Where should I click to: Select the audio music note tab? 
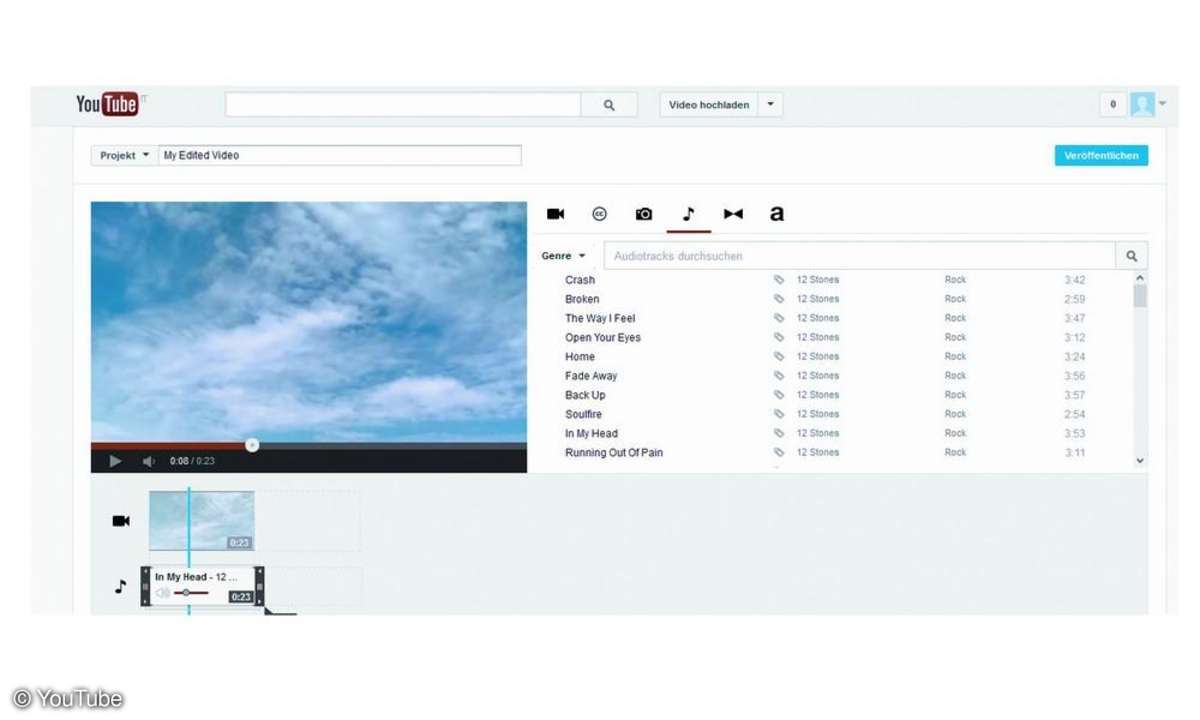(688, 214)
